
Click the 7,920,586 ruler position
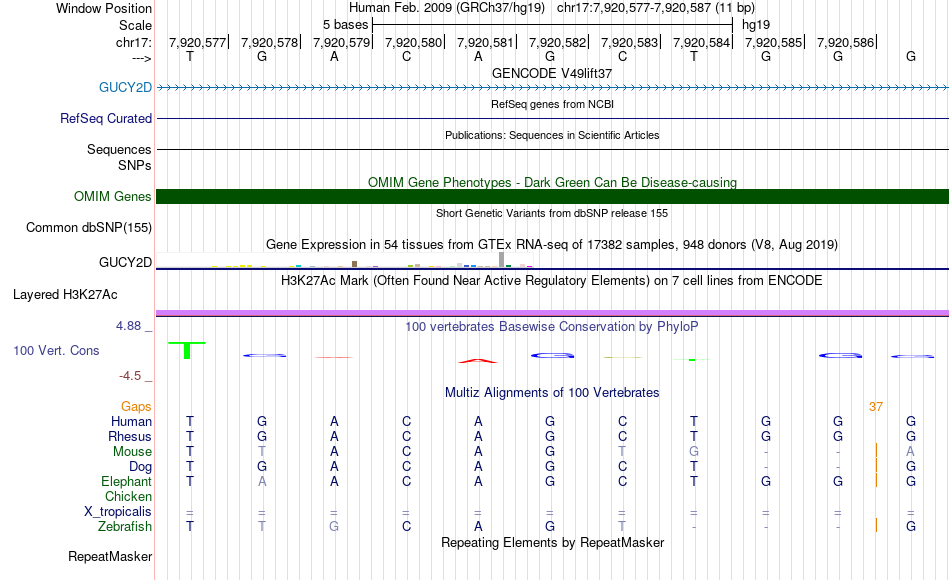845,42
